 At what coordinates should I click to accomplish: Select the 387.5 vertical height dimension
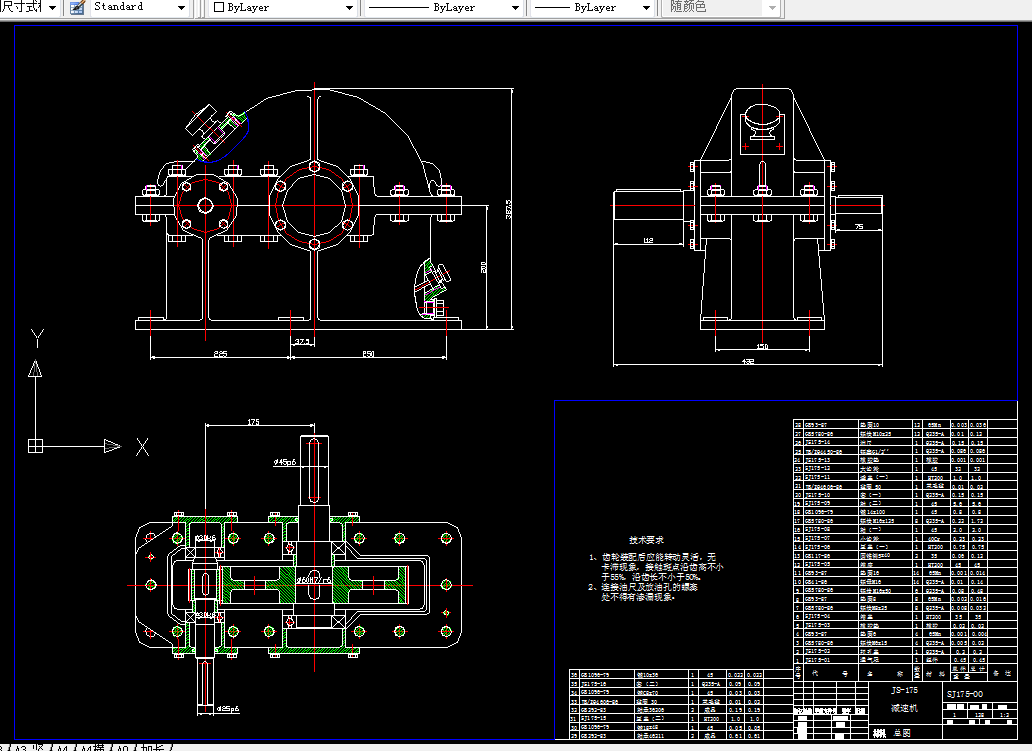point(508,209)
